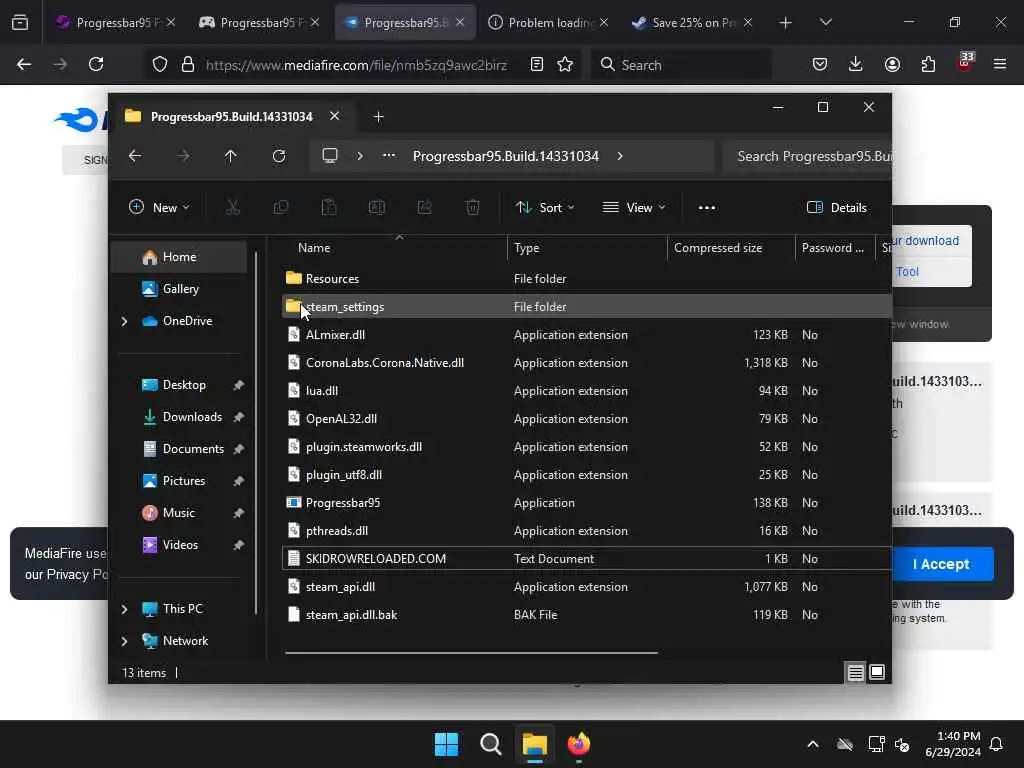Click the Copy icon in Explorer toolbar
The width and height of the screenshot is (1024, 768).
coord(281,208)
